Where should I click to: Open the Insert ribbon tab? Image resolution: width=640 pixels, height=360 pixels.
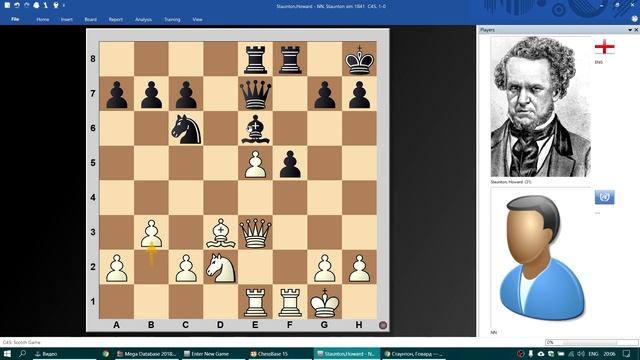click(67, 19)
